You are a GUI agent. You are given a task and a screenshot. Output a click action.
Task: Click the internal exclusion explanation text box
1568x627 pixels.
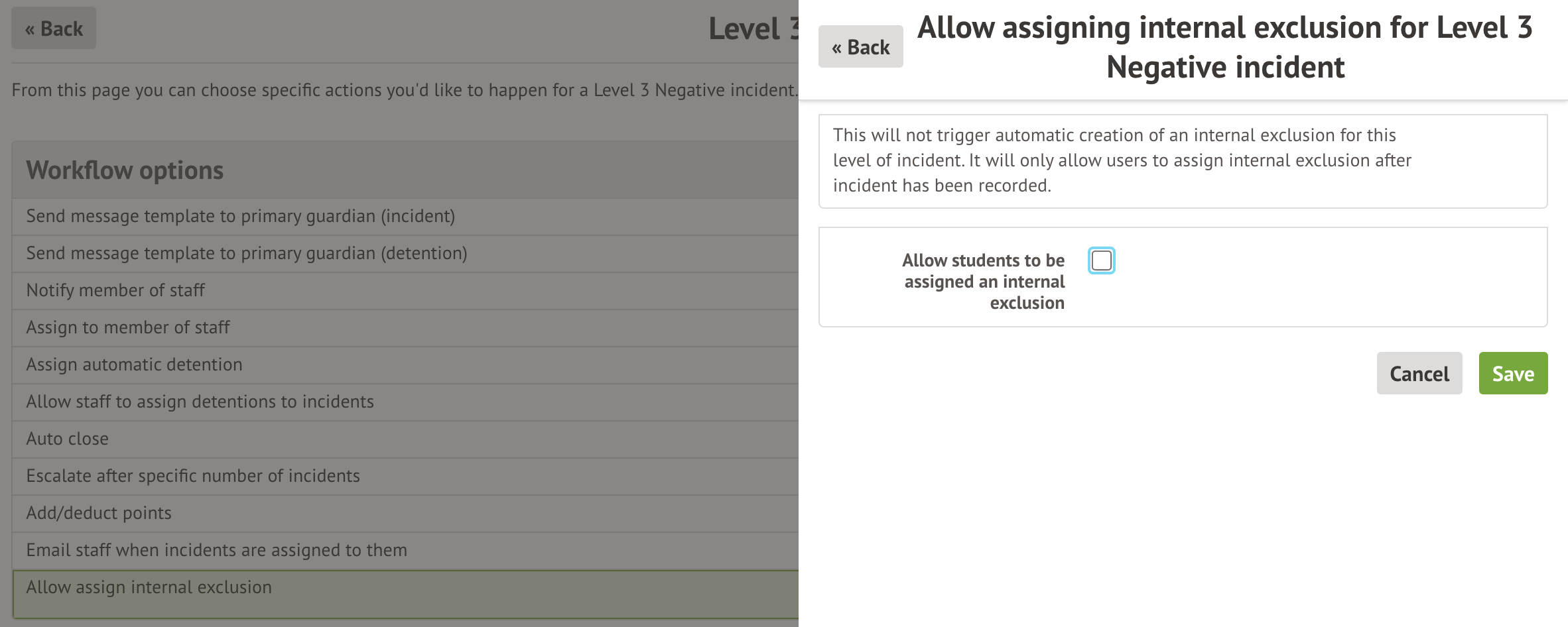[x=1183, y=161]
